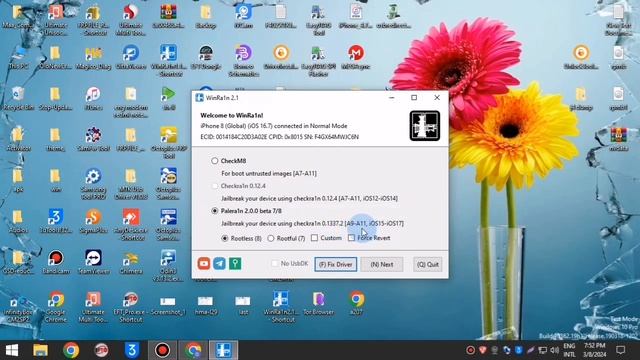
Task: Open the volume control in system tray
Action: coord(554,350)
